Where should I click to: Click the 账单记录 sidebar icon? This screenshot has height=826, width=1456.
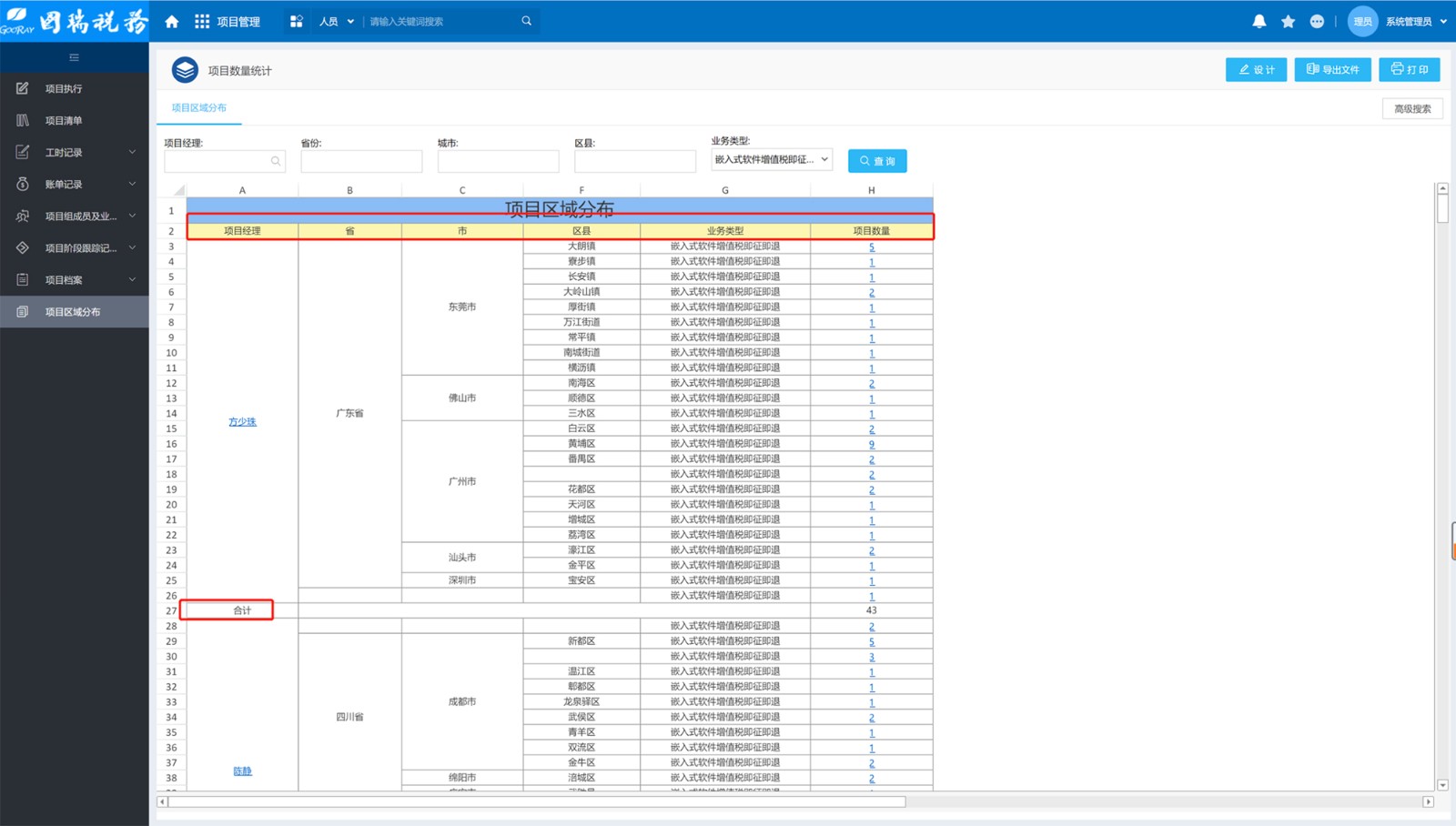click(x=23, y=184)
